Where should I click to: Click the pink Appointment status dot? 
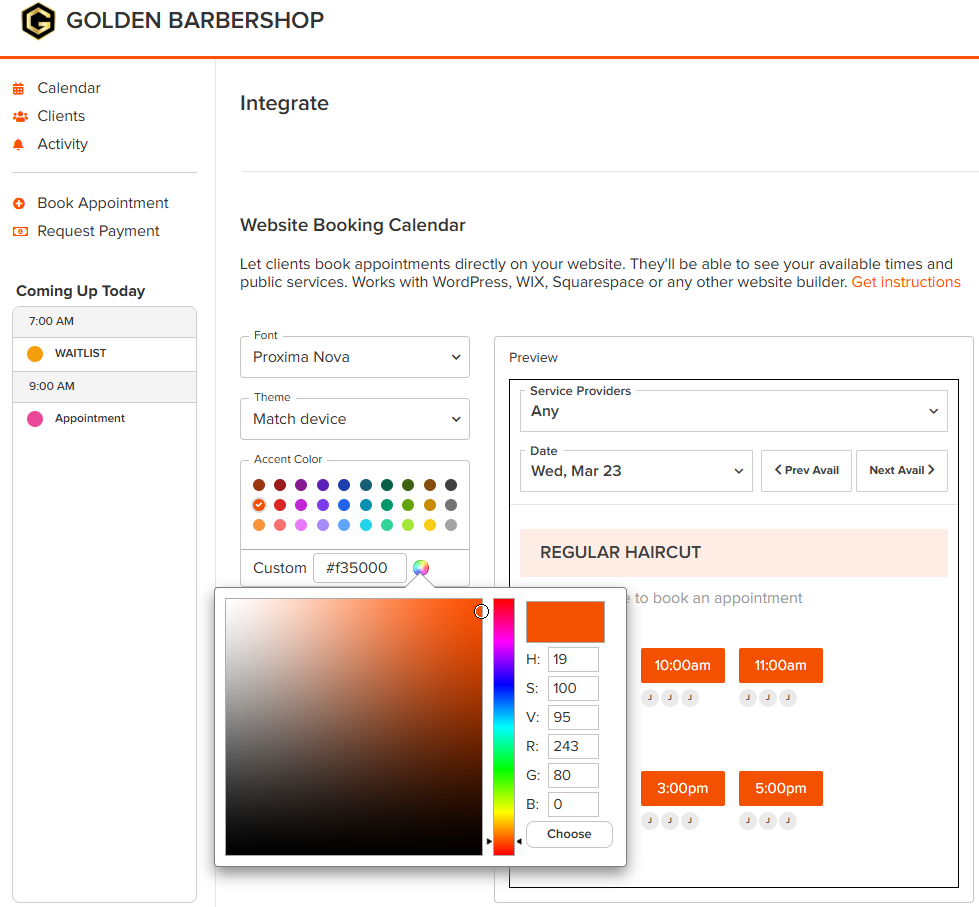(35, 419)
